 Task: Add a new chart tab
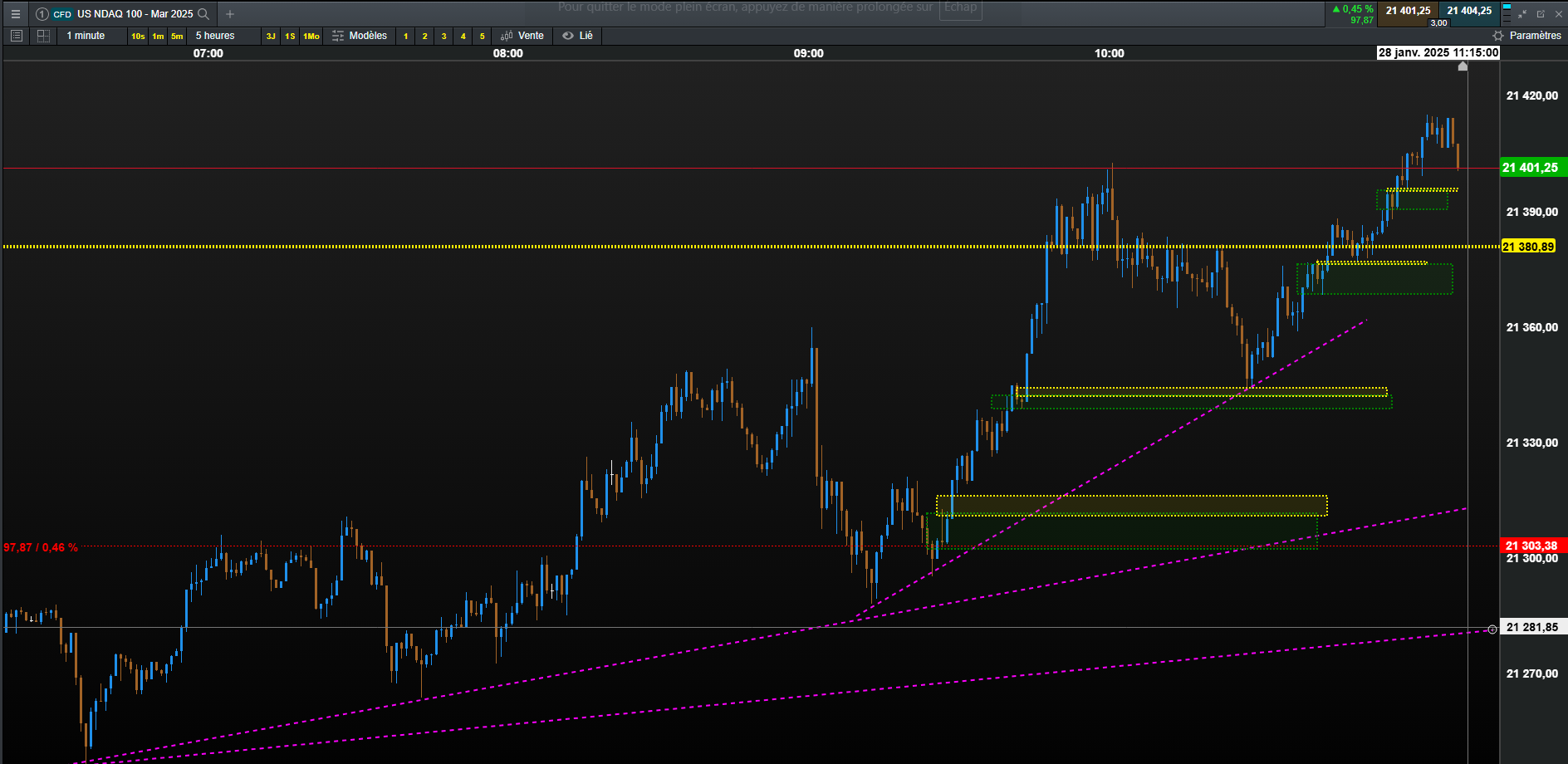[x=230, y=14]
